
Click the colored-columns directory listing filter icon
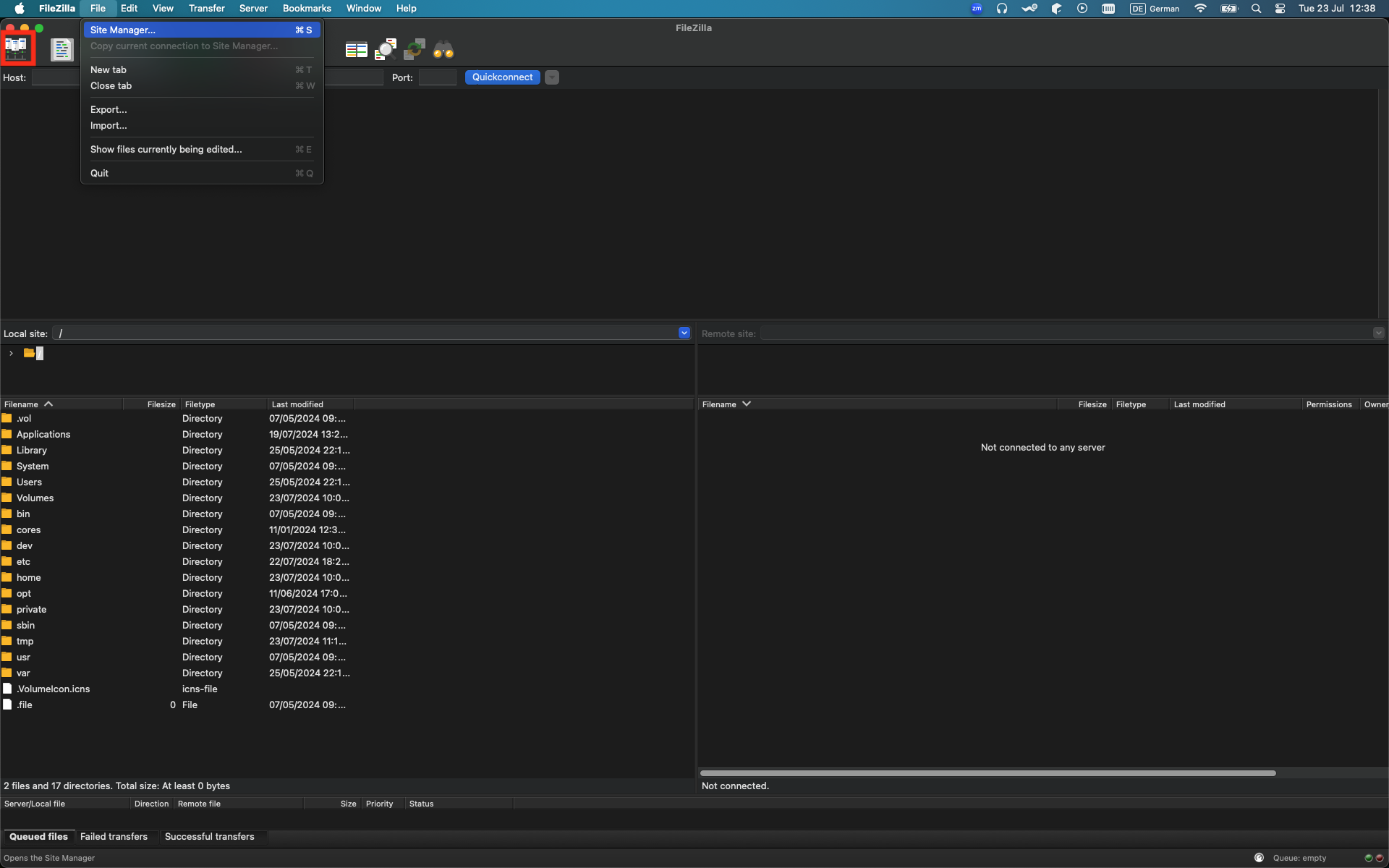(356, 50)
